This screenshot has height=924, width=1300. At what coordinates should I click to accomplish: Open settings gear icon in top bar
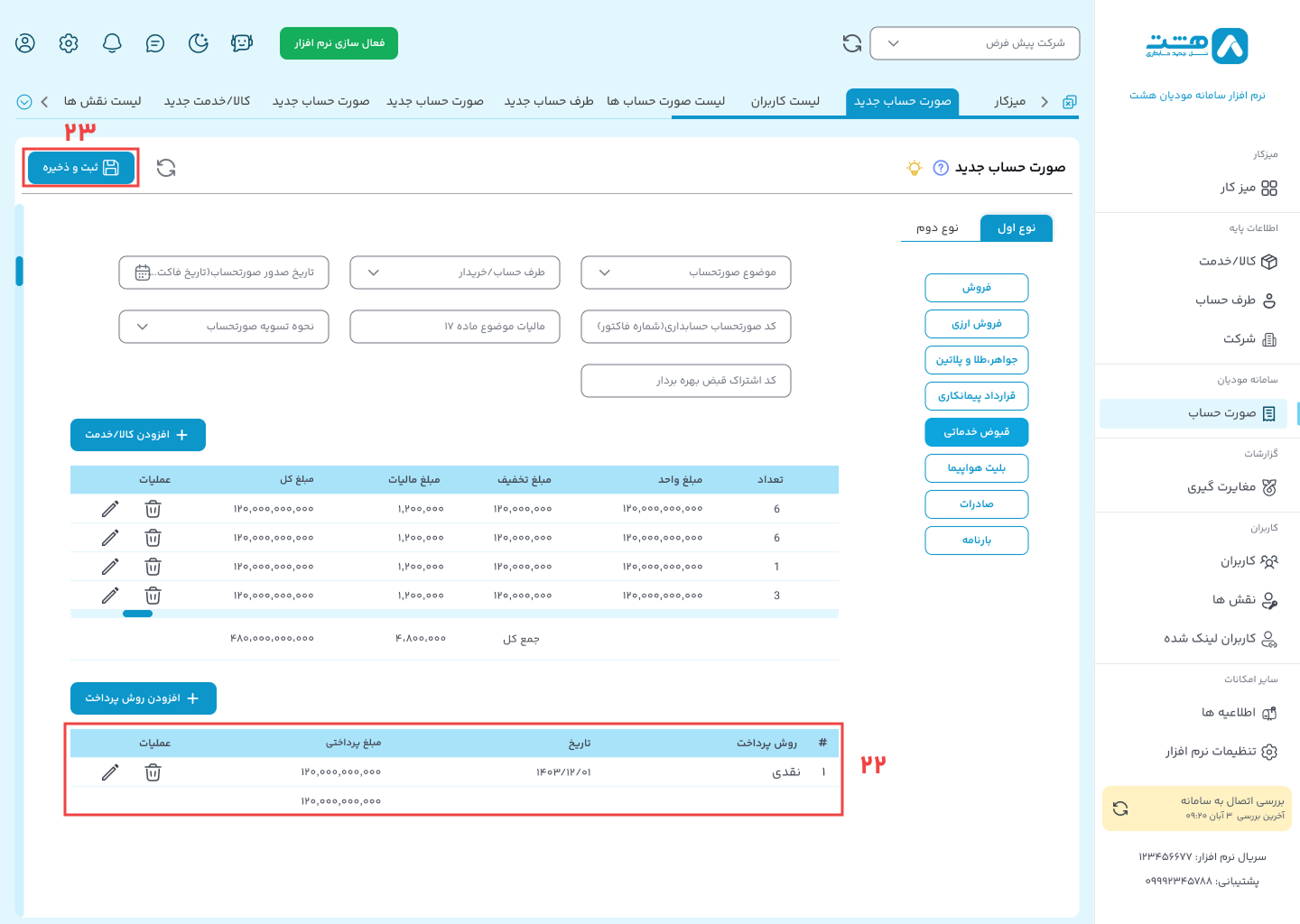point(69,43)
